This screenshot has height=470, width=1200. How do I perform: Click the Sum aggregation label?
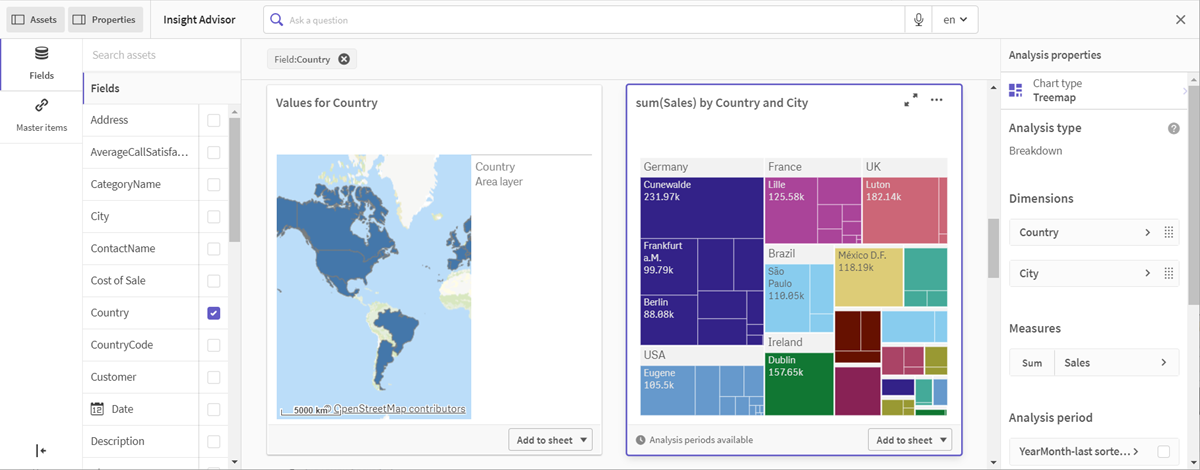pyautogui.click(x=1032, y=363)
